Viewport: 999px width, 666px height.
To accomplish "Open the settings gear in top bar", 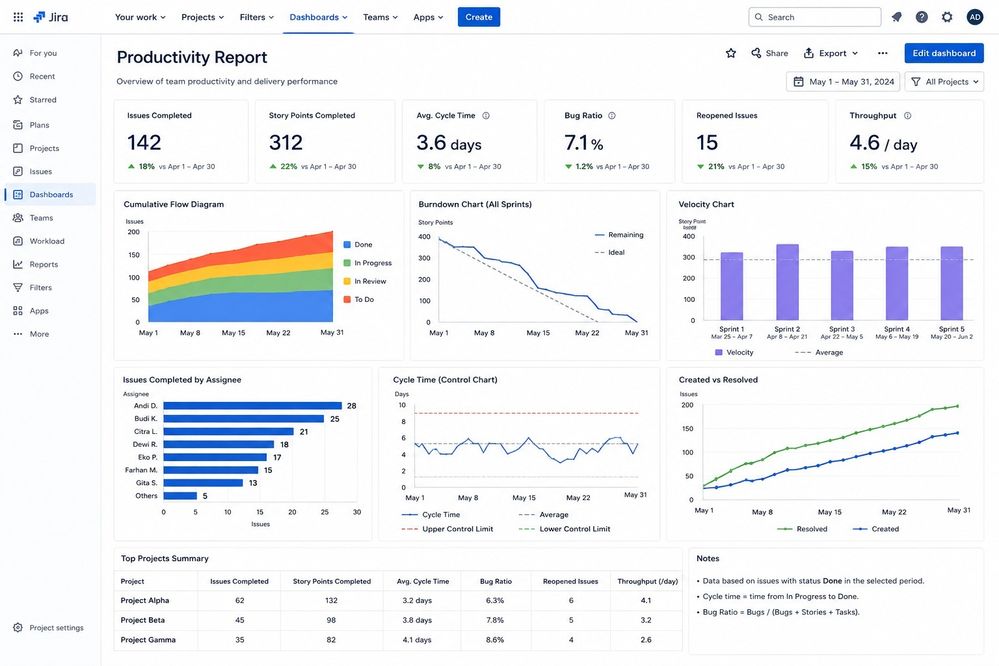I will (x=947, y=17).
